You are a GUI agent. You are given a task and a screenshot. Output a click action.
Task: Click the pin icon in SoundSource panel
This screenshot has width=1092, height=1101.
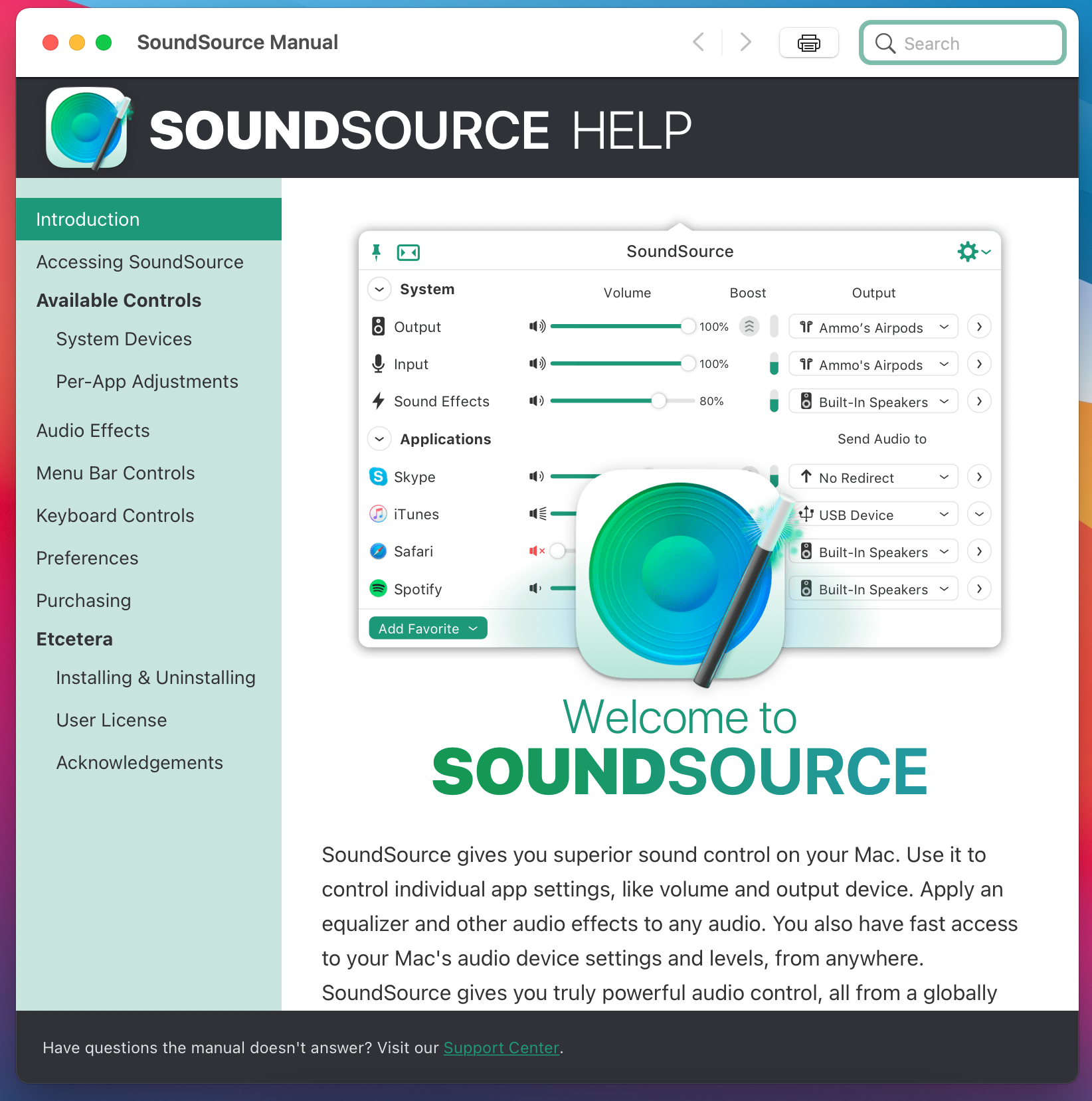pyautogui.click(x=377, y=252)
